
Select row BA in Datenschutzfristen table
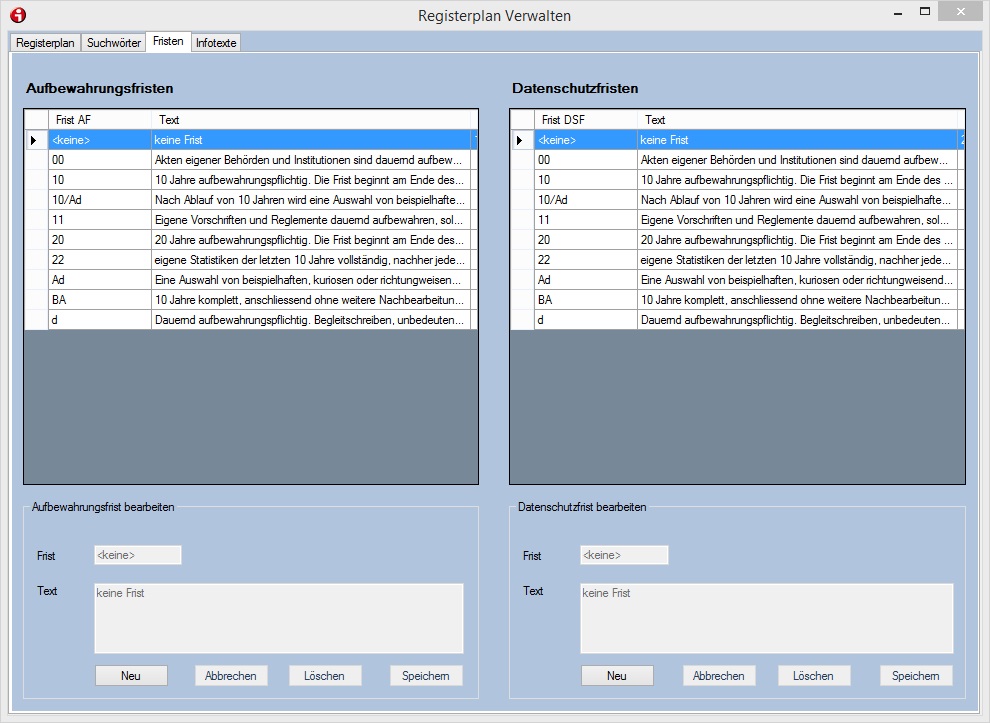click(x=586, y=300)
